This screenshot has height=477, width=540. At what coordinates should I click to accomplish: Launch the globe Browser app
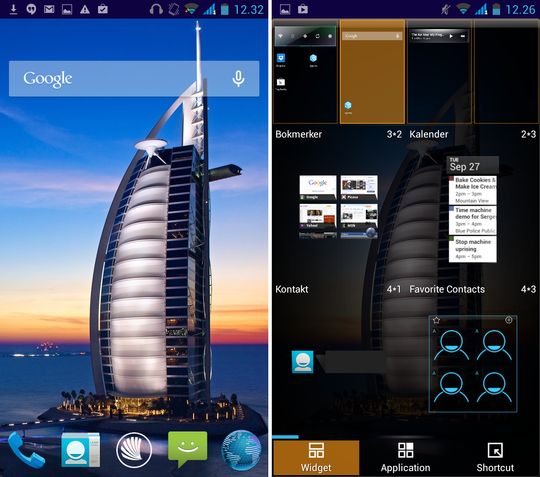coord(241,450)
